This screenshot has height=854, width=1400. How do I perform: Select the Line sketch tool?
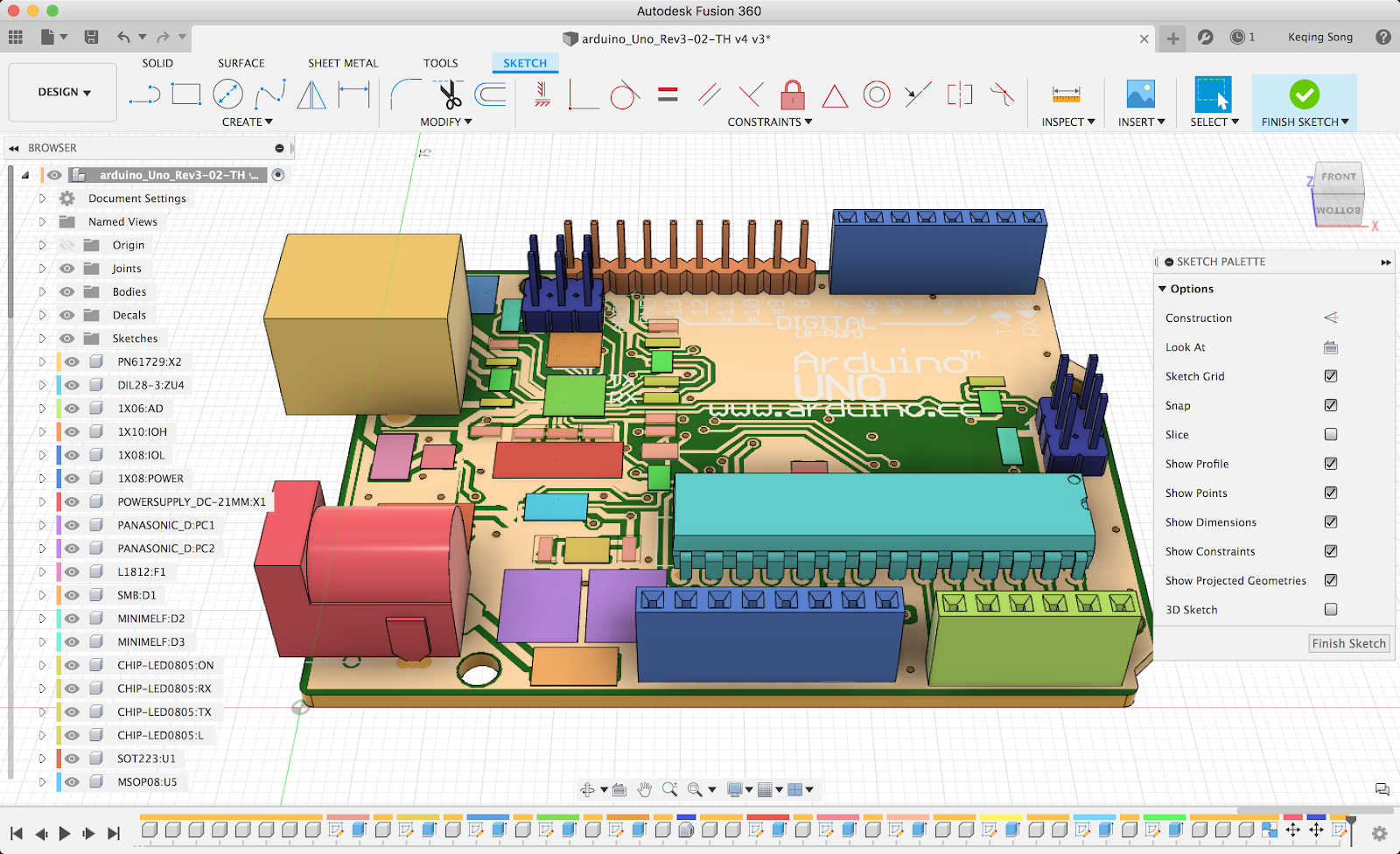(x=144, y=94)
